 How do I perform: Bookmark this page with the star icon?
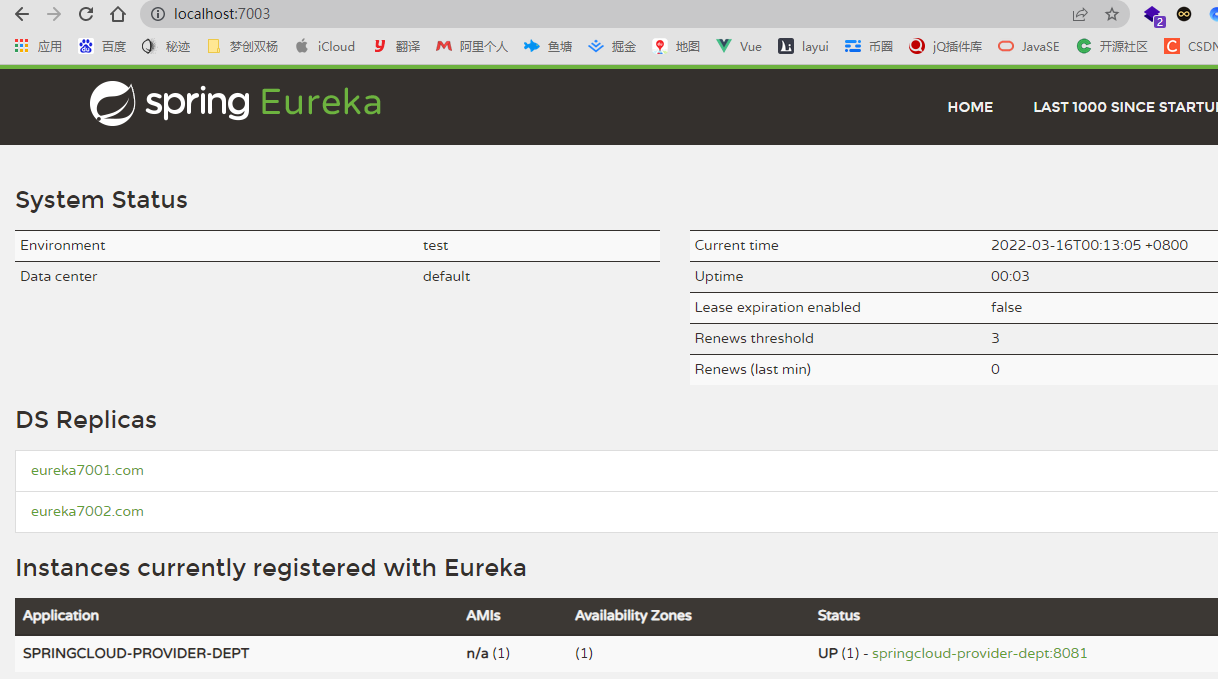coord(1112,14)
